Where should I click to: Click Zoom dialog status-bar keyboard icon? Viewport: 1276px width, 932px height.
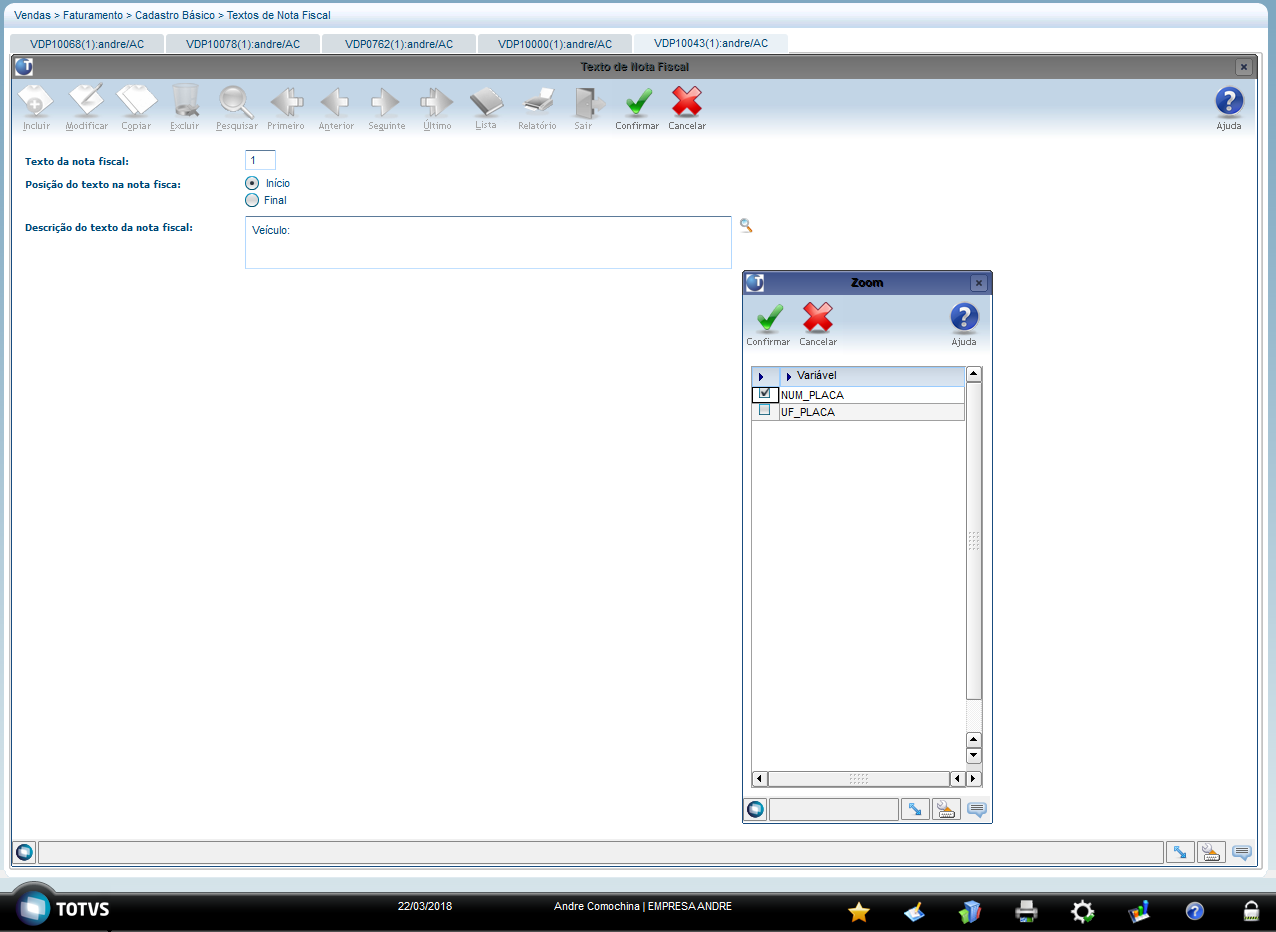(x=946, y=809)
